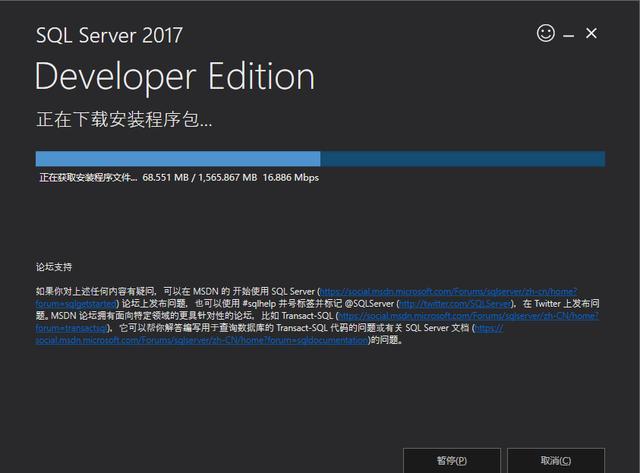Click the smiley feedback icon
The width and height of the screenshot is (640, 473).
coord(546,33)
